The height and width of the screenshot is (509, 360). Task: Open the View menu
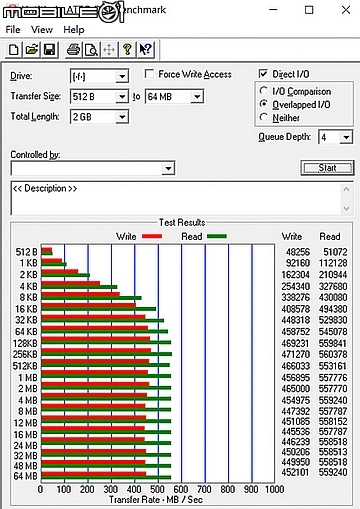(x=42, y=30)
